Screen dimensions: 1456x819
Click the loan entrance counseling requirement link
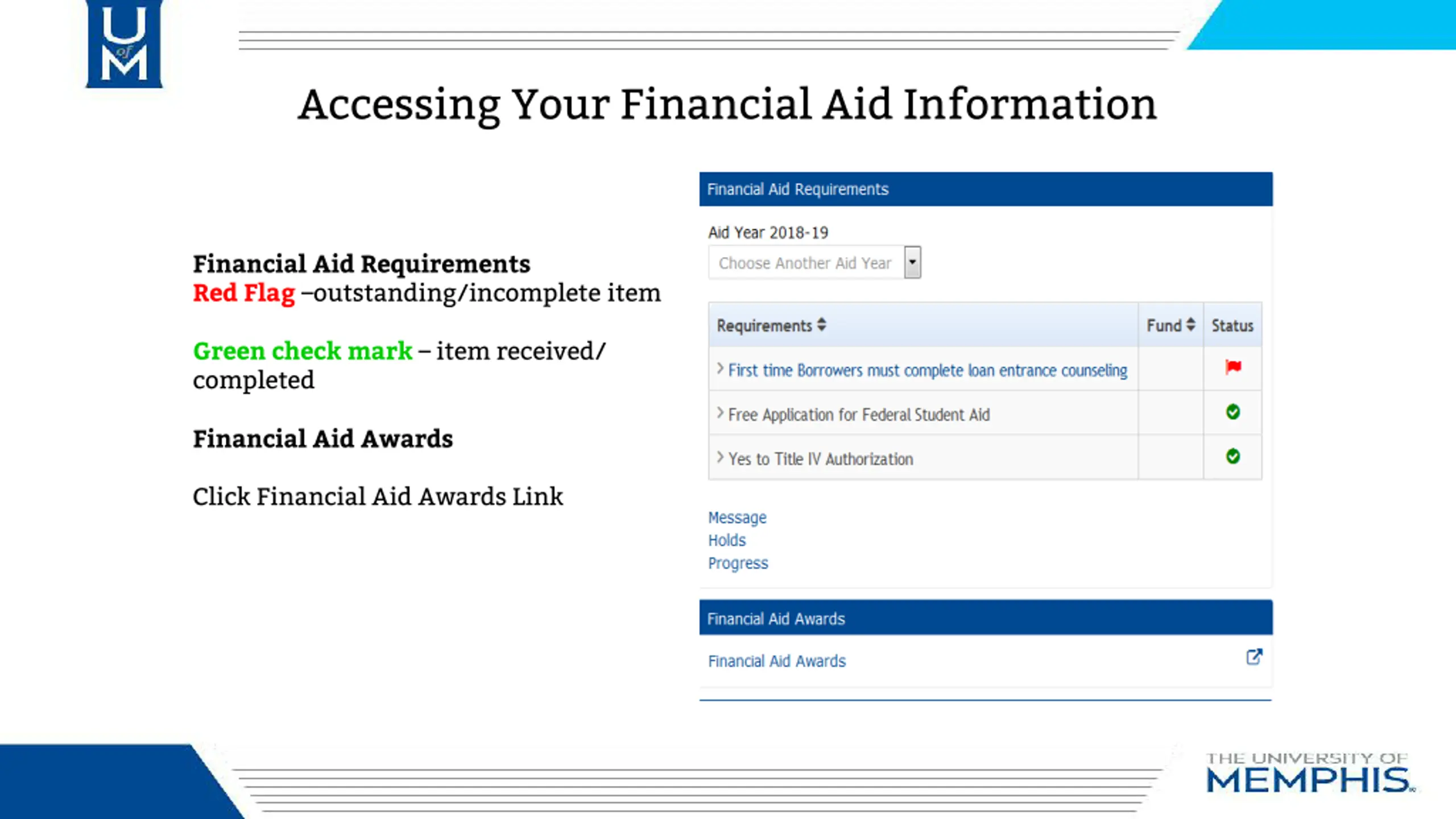[x=928, y=370]
